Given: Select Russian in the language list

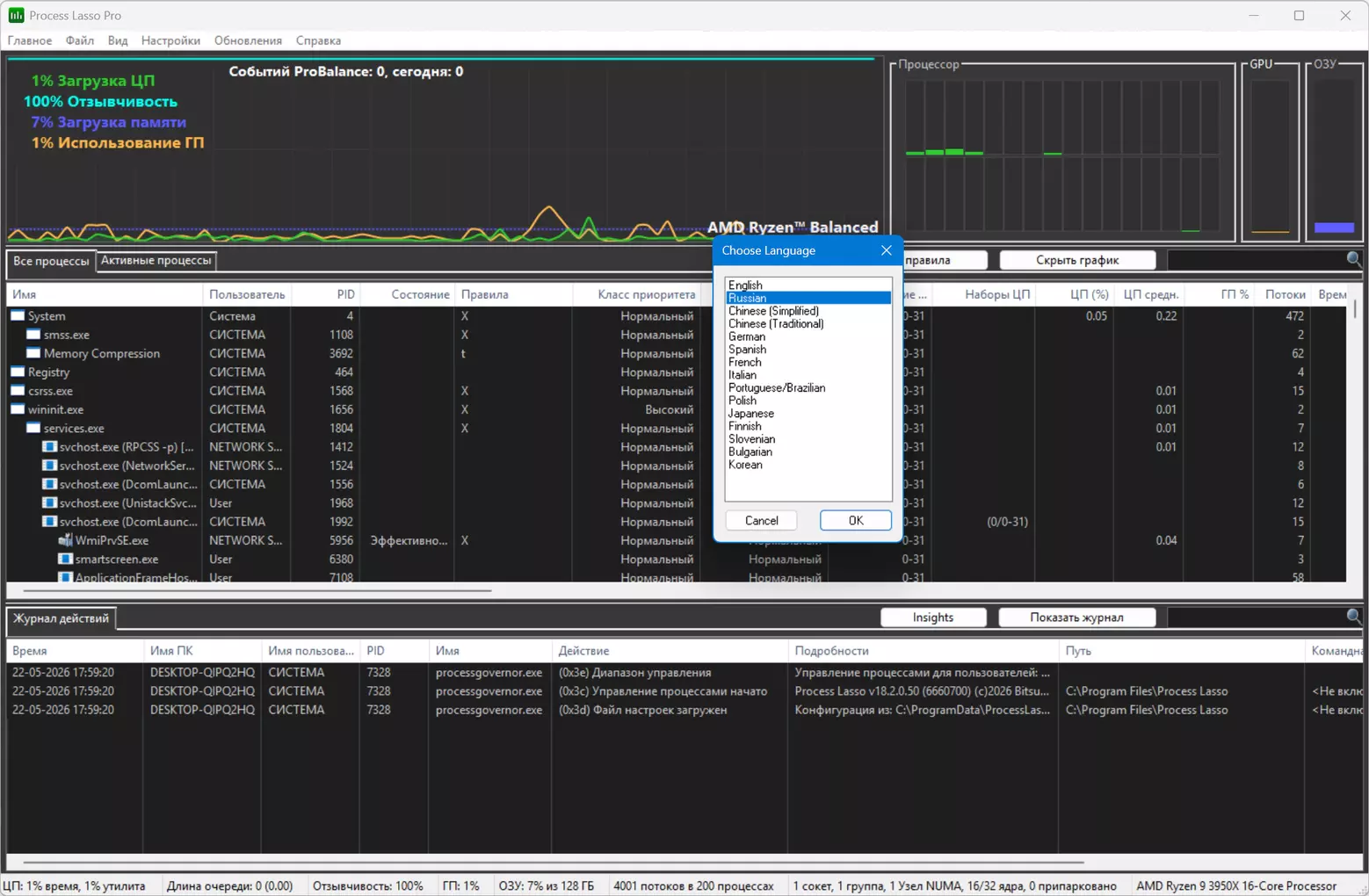Looking at the screenshot, I should [x=808, y=298].
